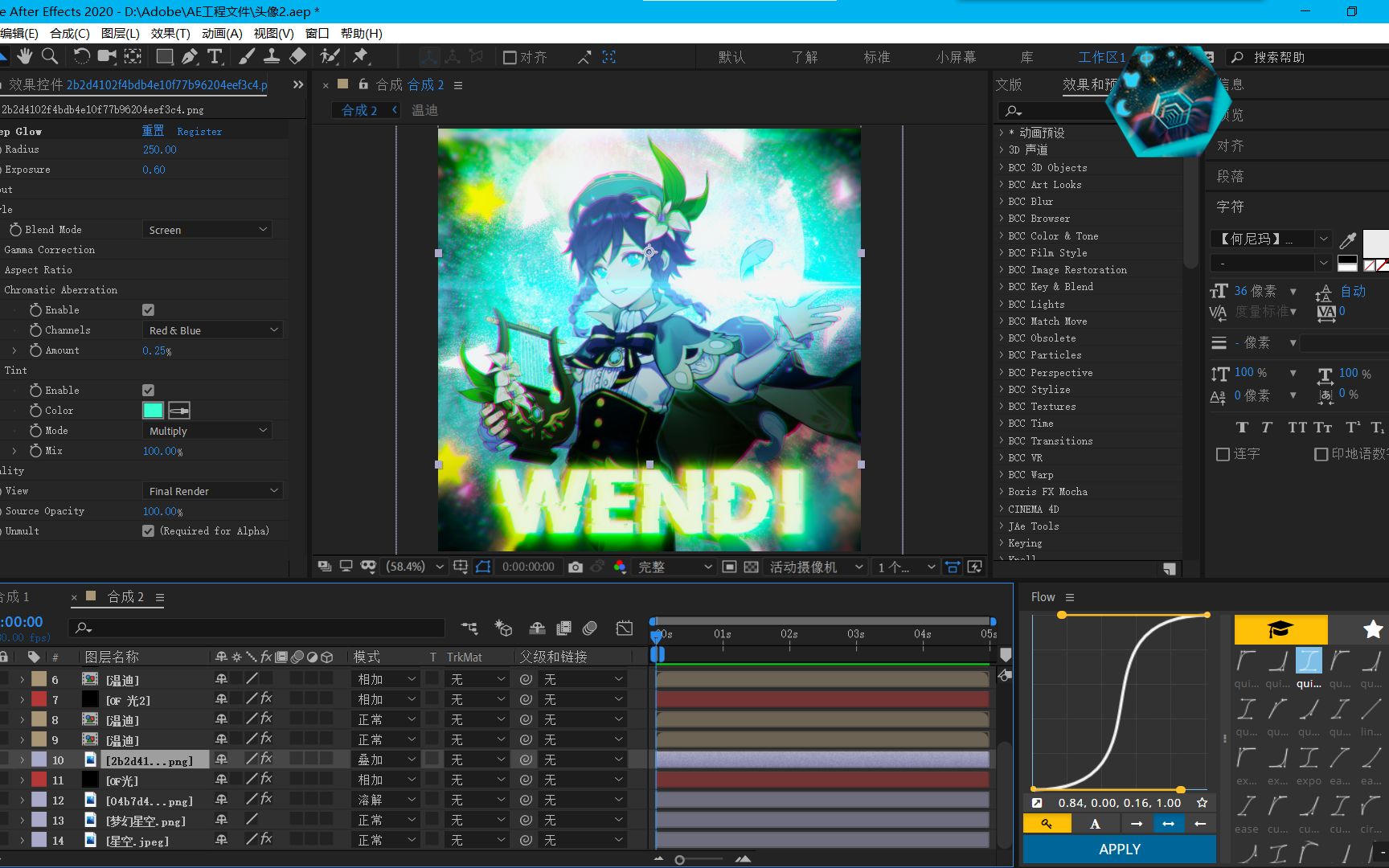
Task: Click Flow key-mode yellow key button
Action: (x=1047, y=824)
